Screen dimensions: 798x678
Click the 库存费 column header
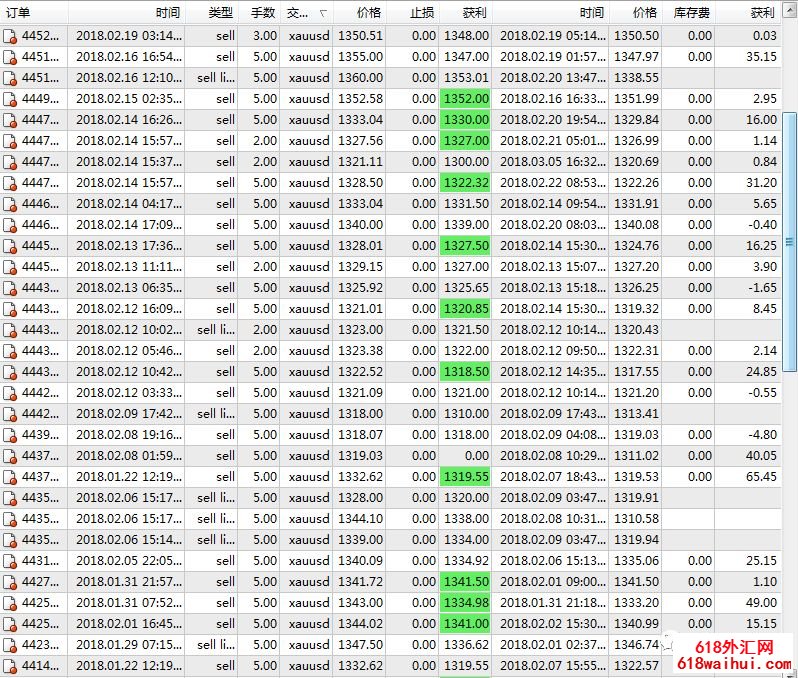pyautogui.click(x=692, y=13)
